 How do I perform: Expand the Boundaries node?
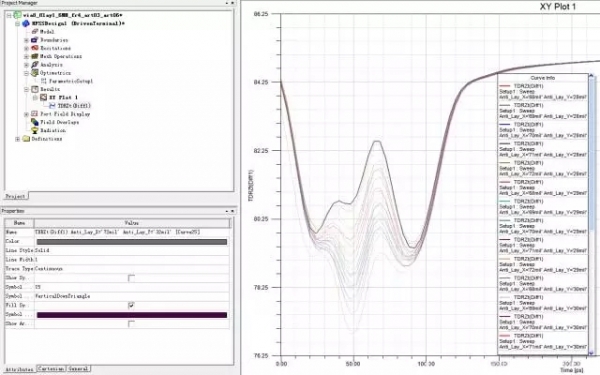26,40
